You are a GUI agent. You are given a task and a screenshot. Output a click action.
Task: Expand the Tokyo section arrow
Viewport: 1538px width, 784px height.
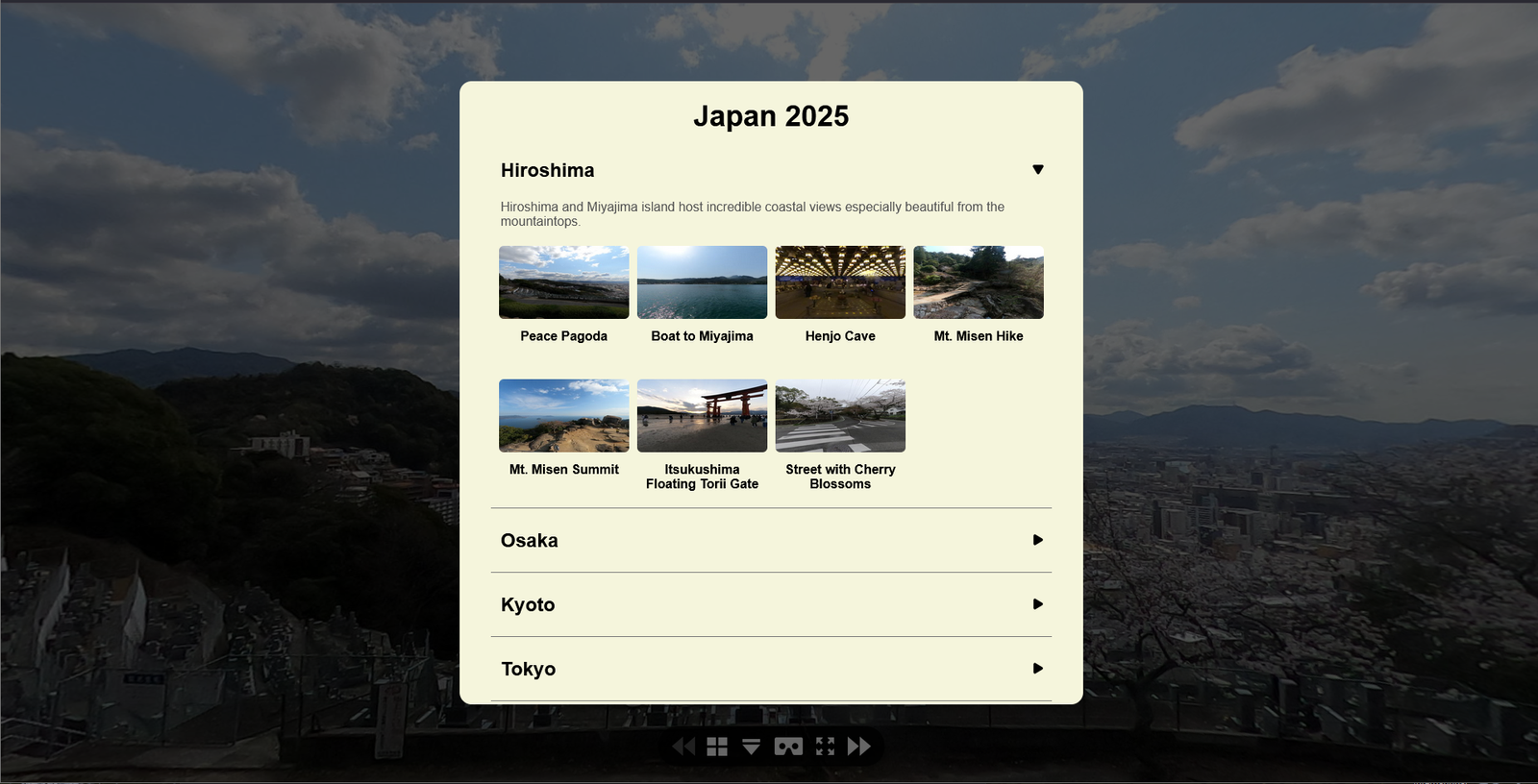[1037, 669]
